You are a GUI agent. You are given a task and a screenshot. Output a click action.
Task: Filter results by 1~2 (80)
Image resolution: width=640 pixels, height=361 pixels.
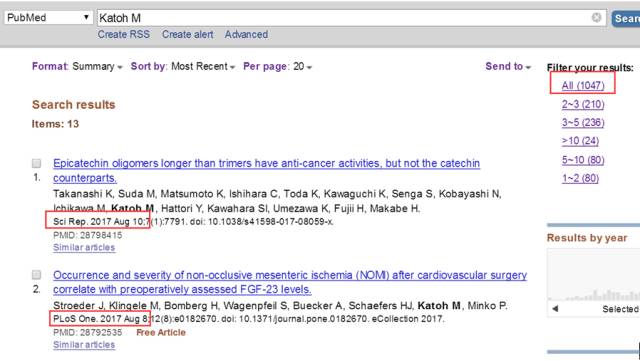[580, 178]
